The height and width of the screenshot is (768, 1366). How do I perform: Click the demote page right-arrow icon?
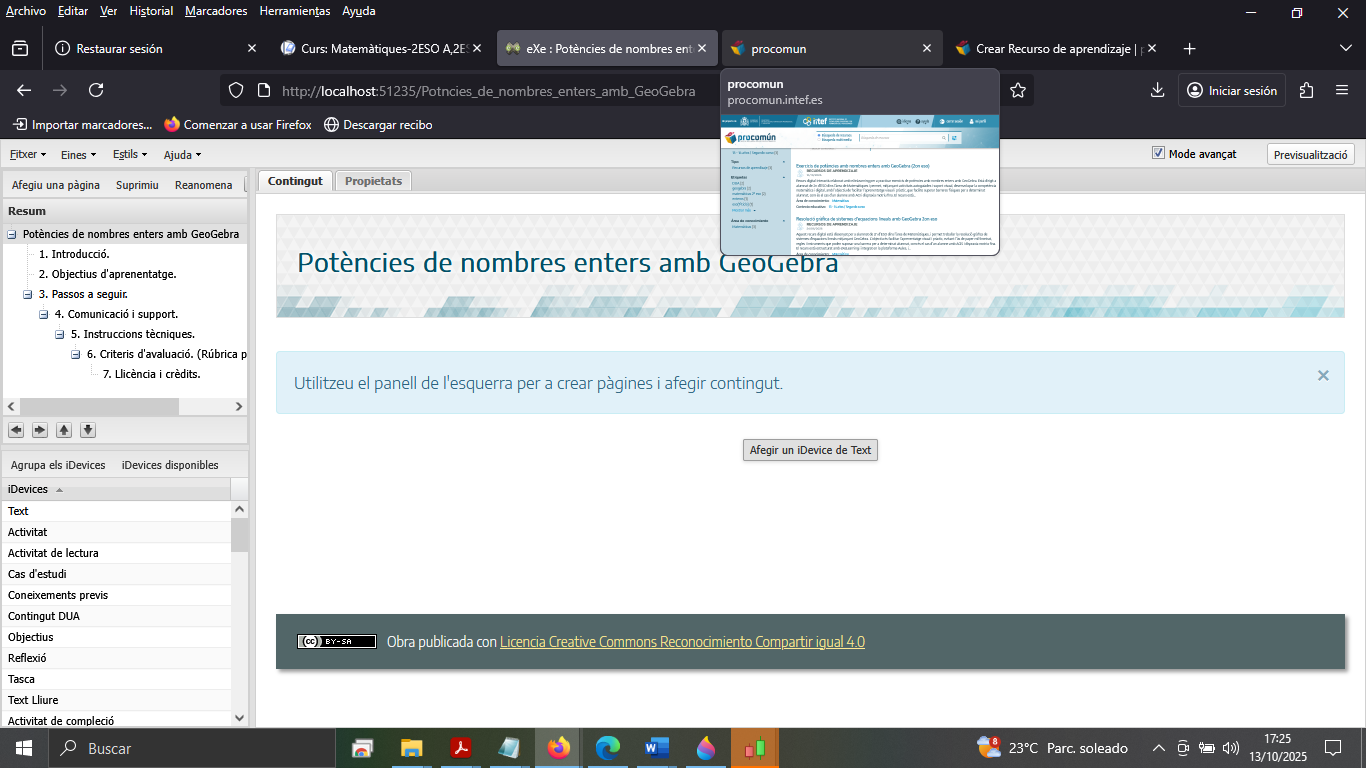(x=40, y=430)
